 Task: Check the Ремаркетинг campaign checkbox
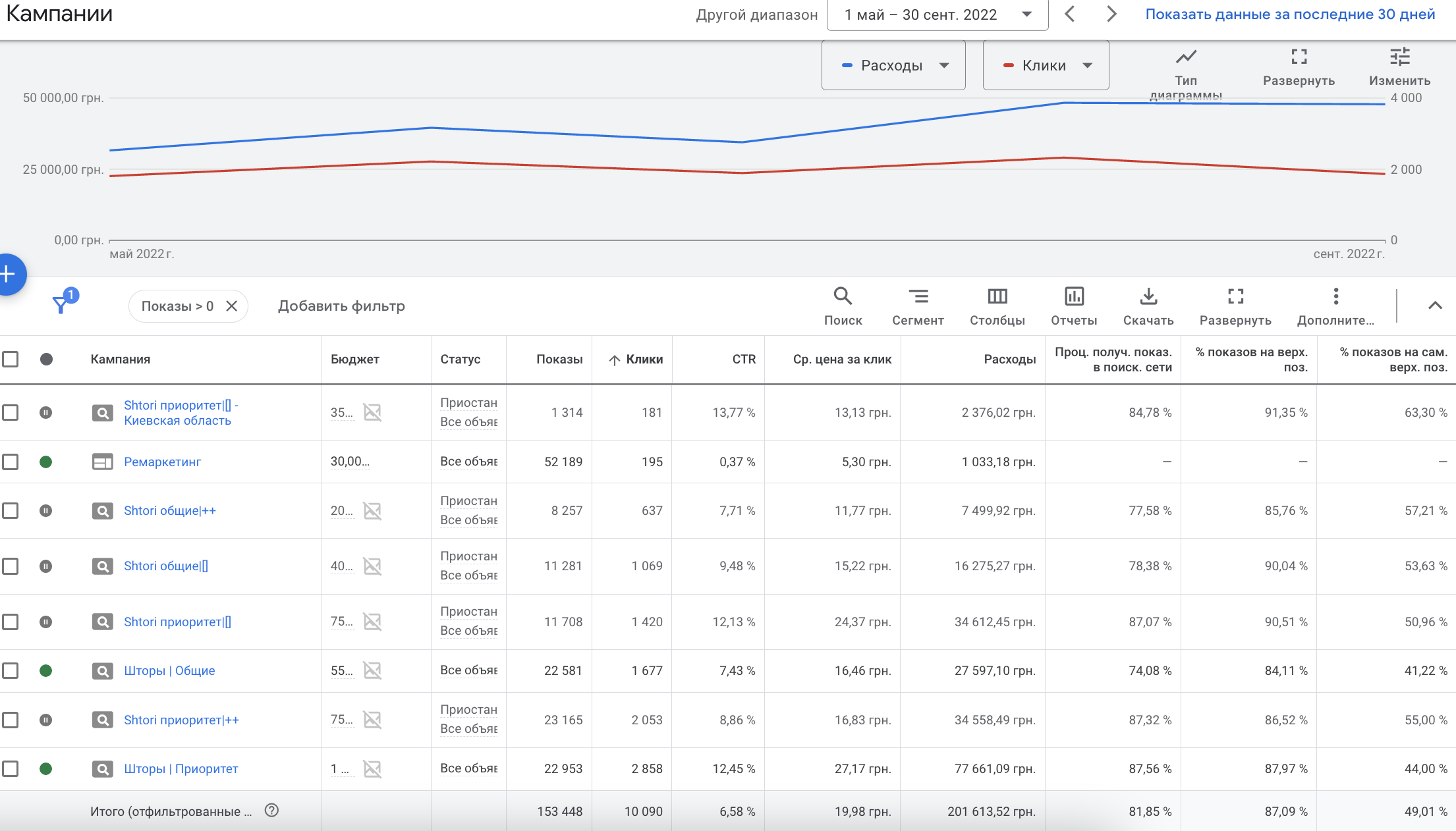pyautogui.click(x=11, y=462)
